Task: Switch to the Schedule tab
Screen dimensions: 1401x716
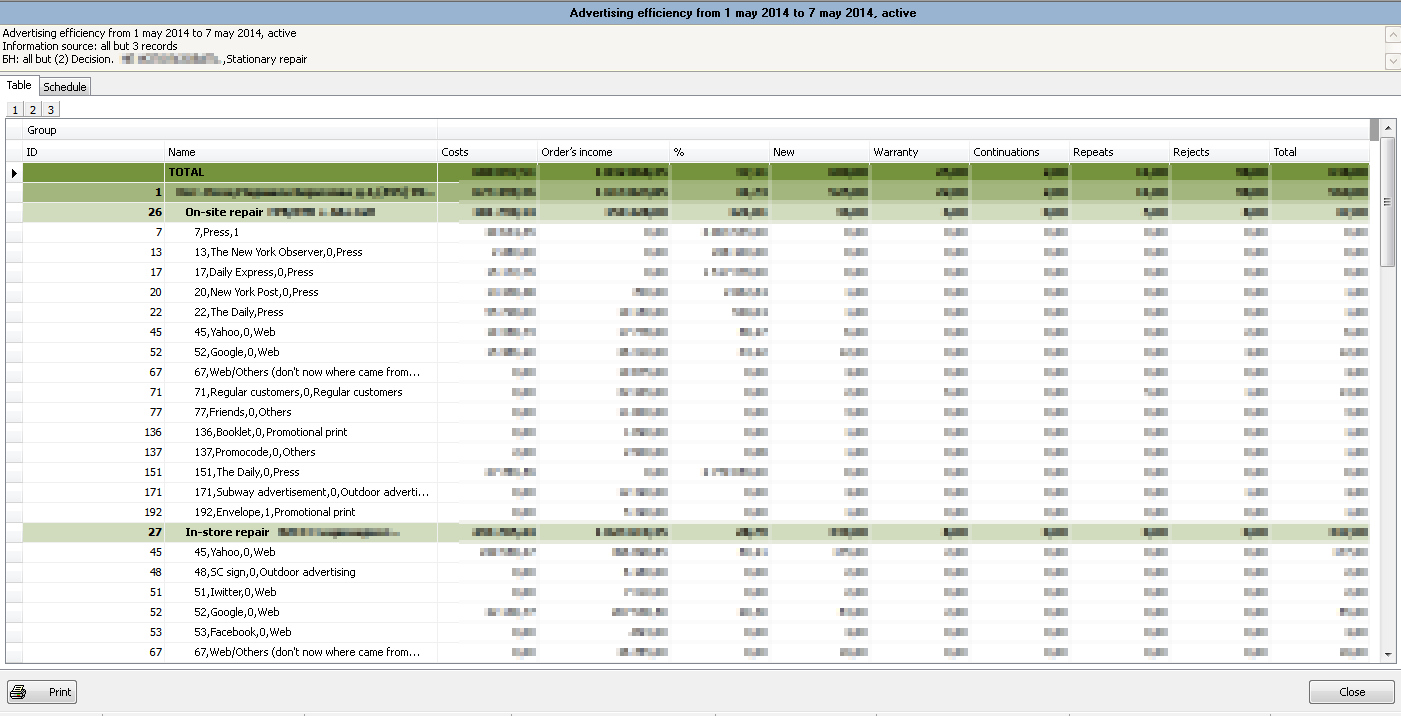Action: [65, 87]
